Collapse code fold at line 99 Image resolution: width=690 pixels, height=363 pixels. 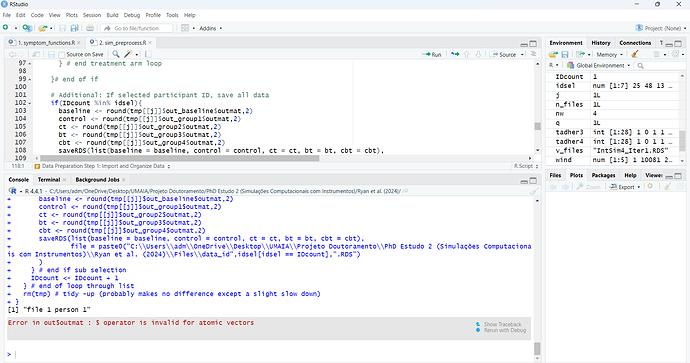click(30, 79)
